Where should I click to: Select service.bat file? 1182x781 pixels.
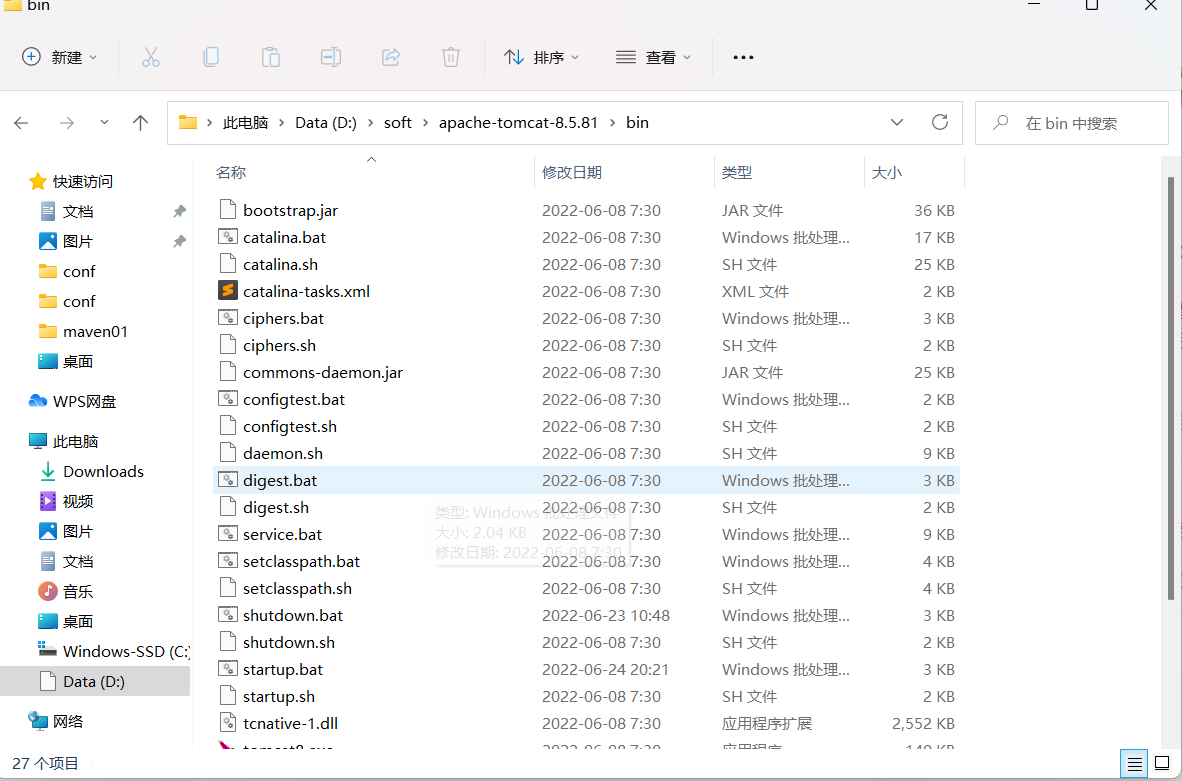586,534
